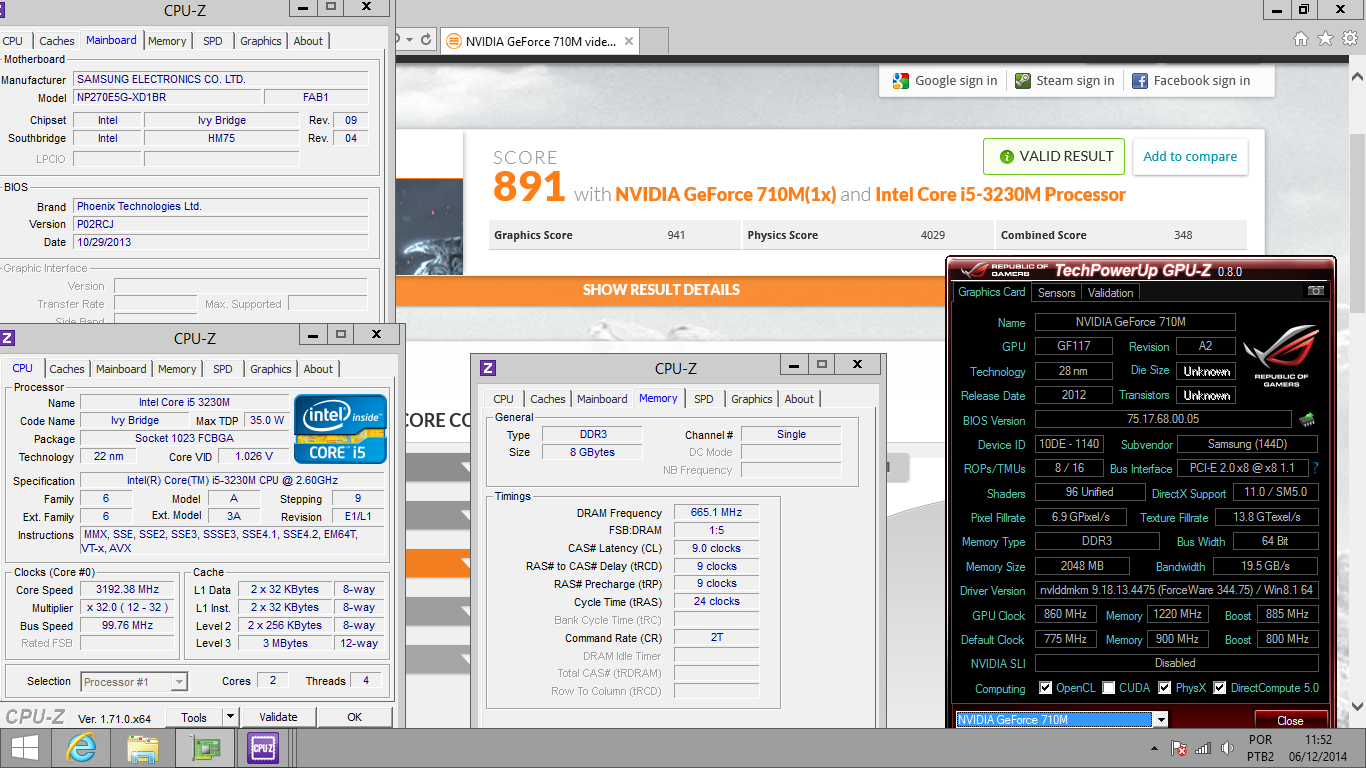
Task: Select Graphics Card tab in GPU-Z
Action: coord(992,292)
